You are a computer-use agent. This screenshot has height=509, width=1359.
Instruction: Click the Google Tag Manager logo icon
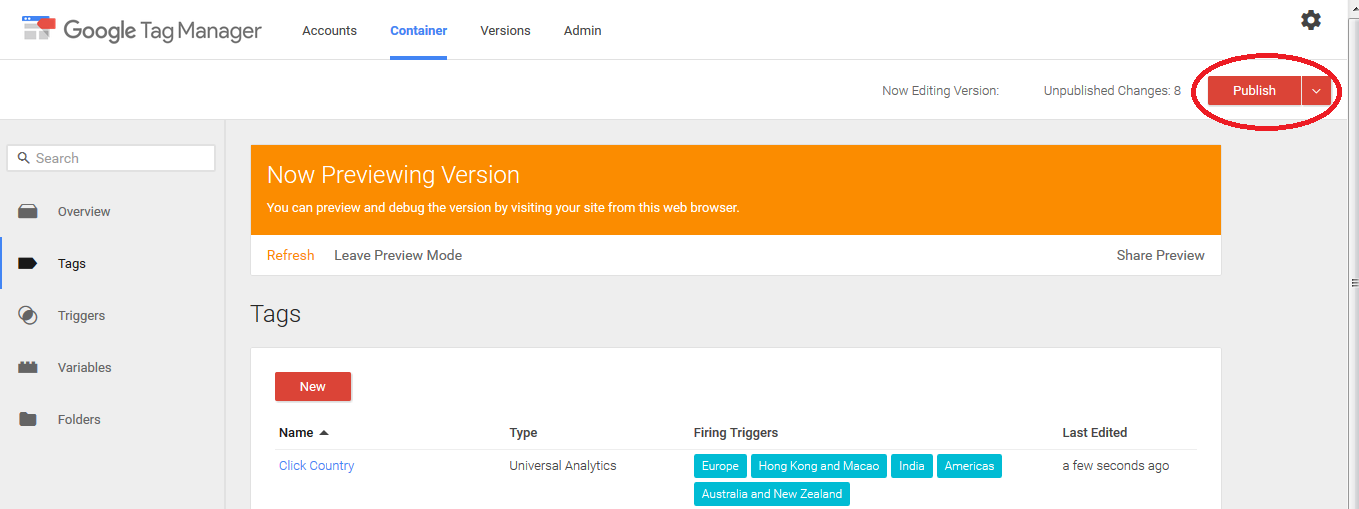(x=38, y=28)
